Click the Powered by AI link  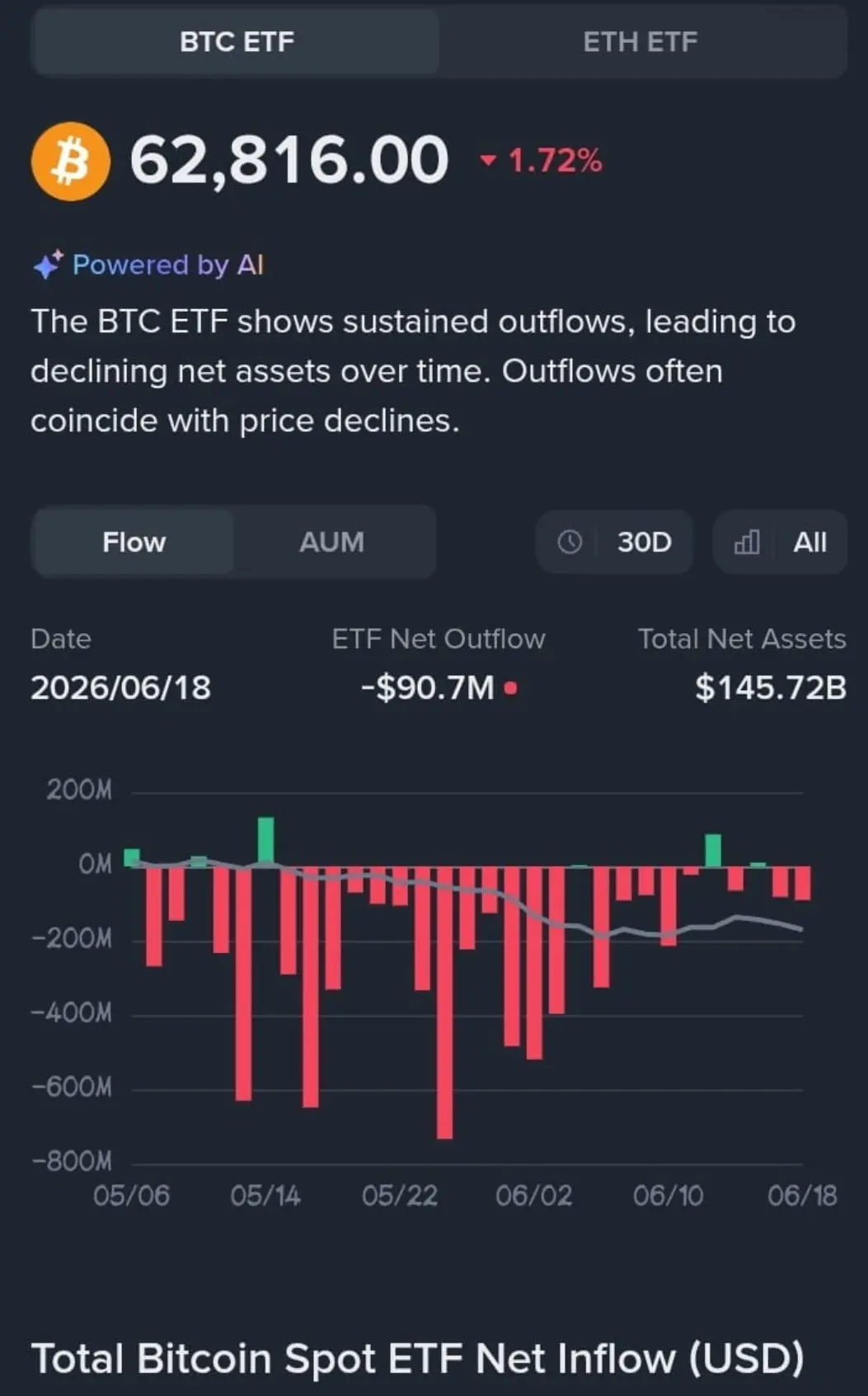(x=168, y=265)
